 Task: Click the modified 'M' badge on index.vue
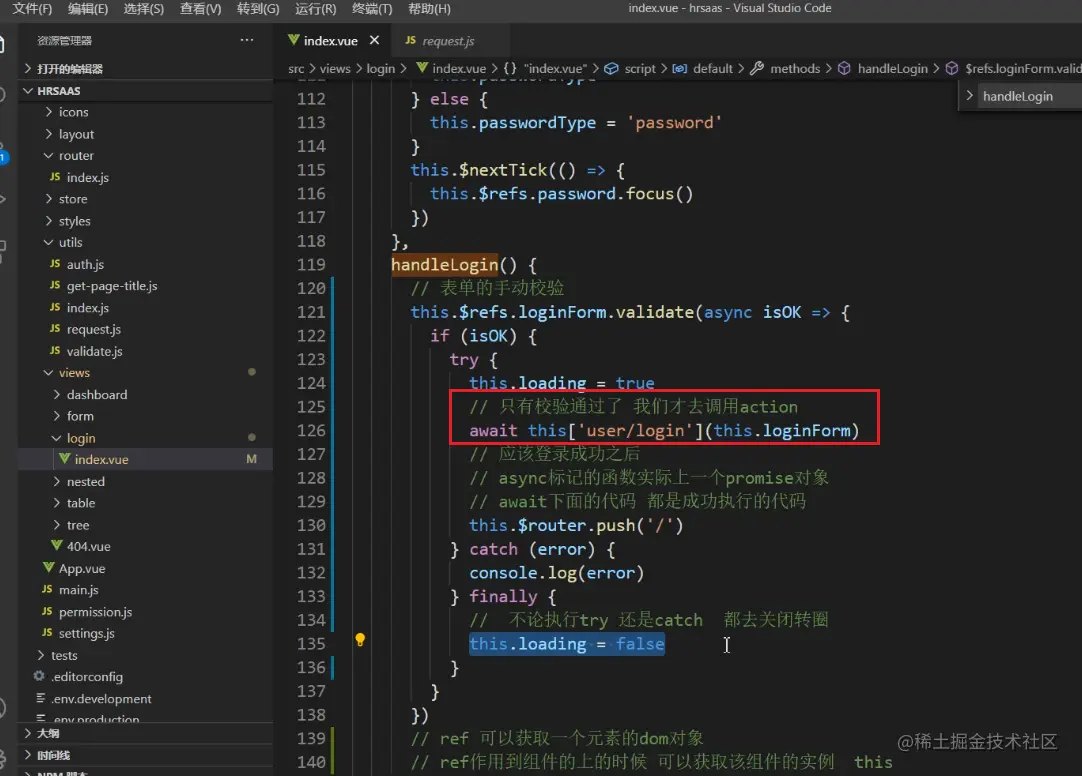251,459
